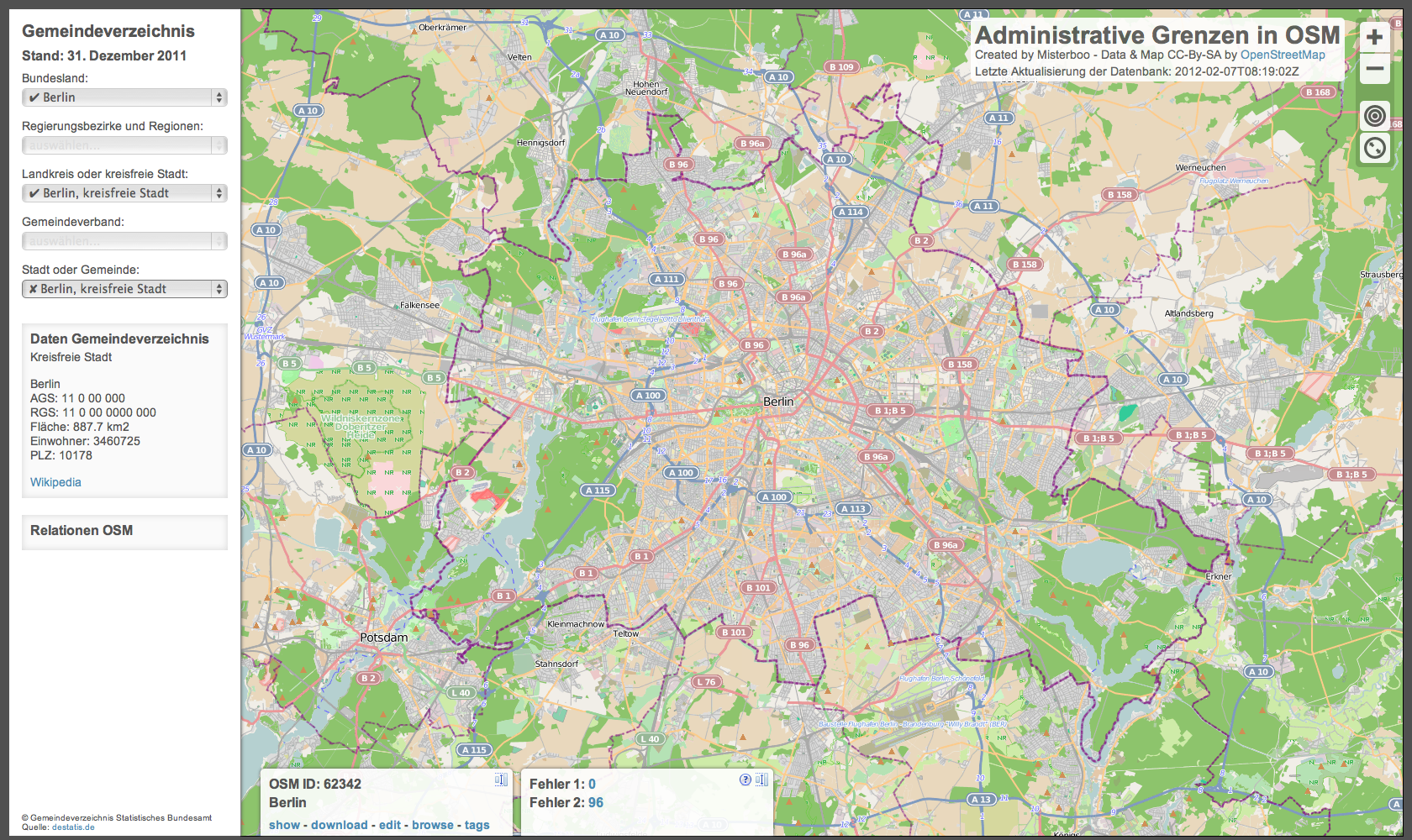Screen dimensions: 1412x840
Task: Click the 'show' link for OSM relation
Action: [x=284, y=825]
